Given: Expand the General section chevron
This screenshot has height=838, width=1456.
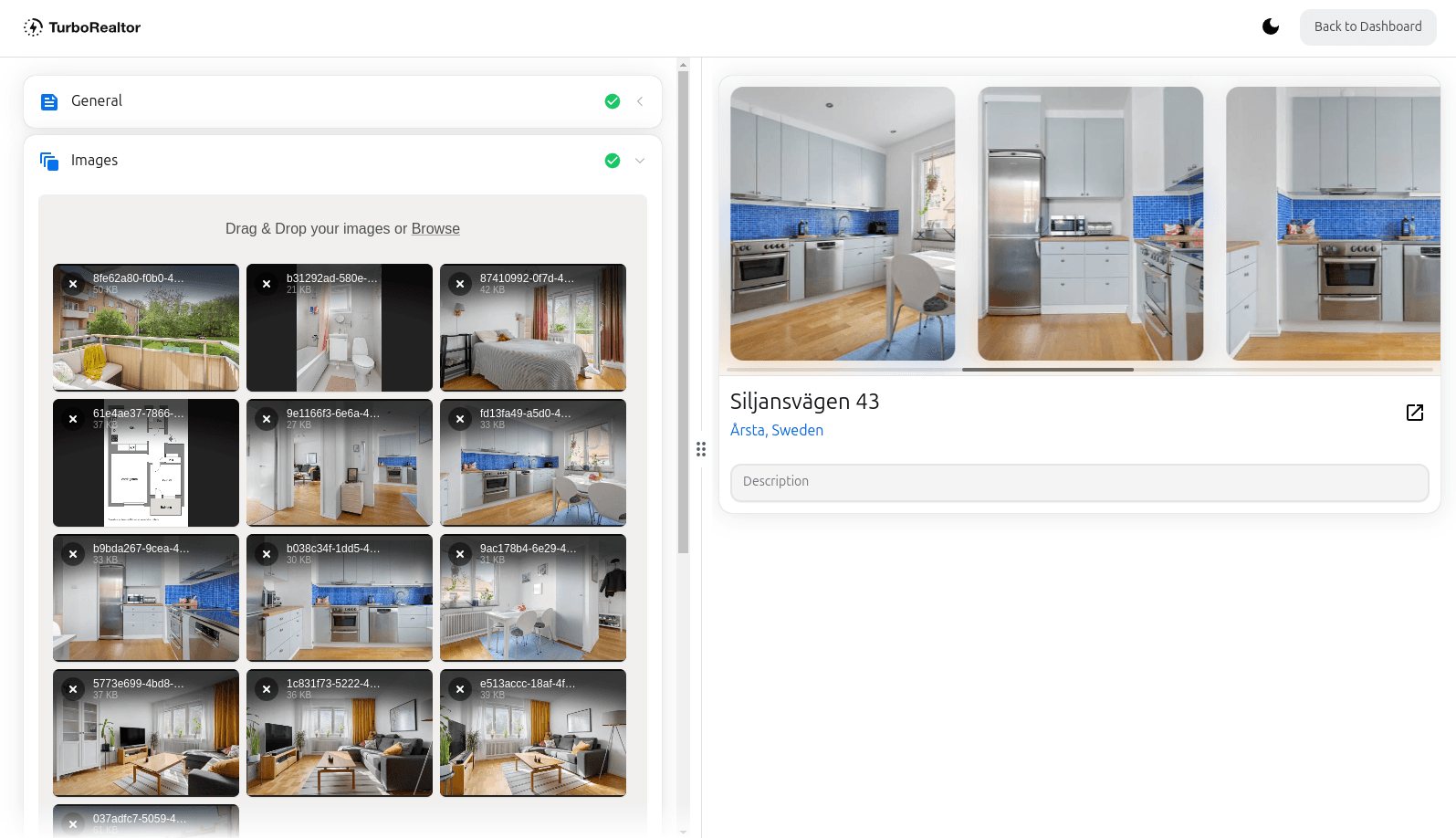Looking at the screenshot, I should [x=640, y=101].
